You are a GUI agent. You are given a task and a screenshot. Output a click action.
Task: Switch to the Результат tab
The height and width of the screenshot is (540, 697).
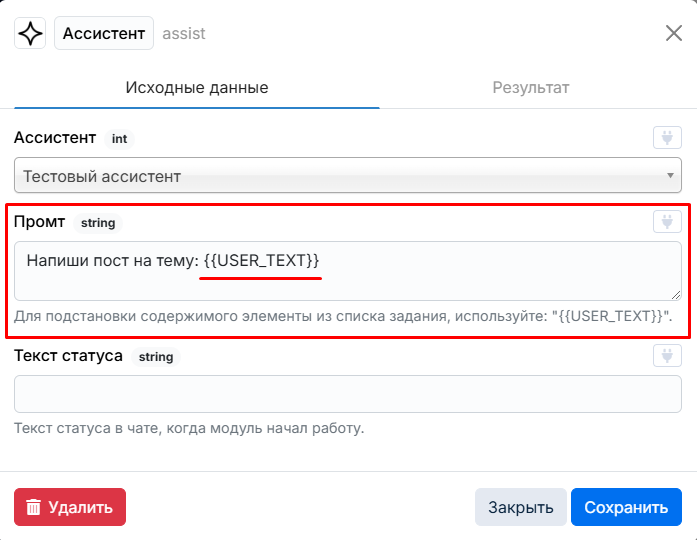click(x=531, y=88)
